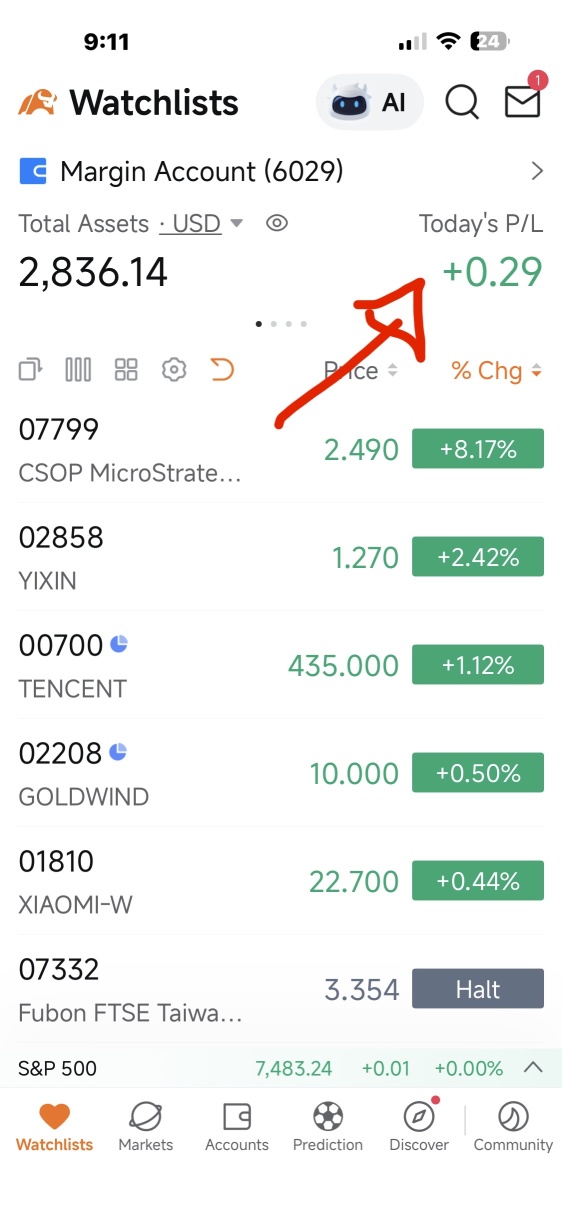Expand Margin Account (6029) chevron
Image resolution: width=562 pixels, height=1218 pixels.
click(x=537, y=171)
